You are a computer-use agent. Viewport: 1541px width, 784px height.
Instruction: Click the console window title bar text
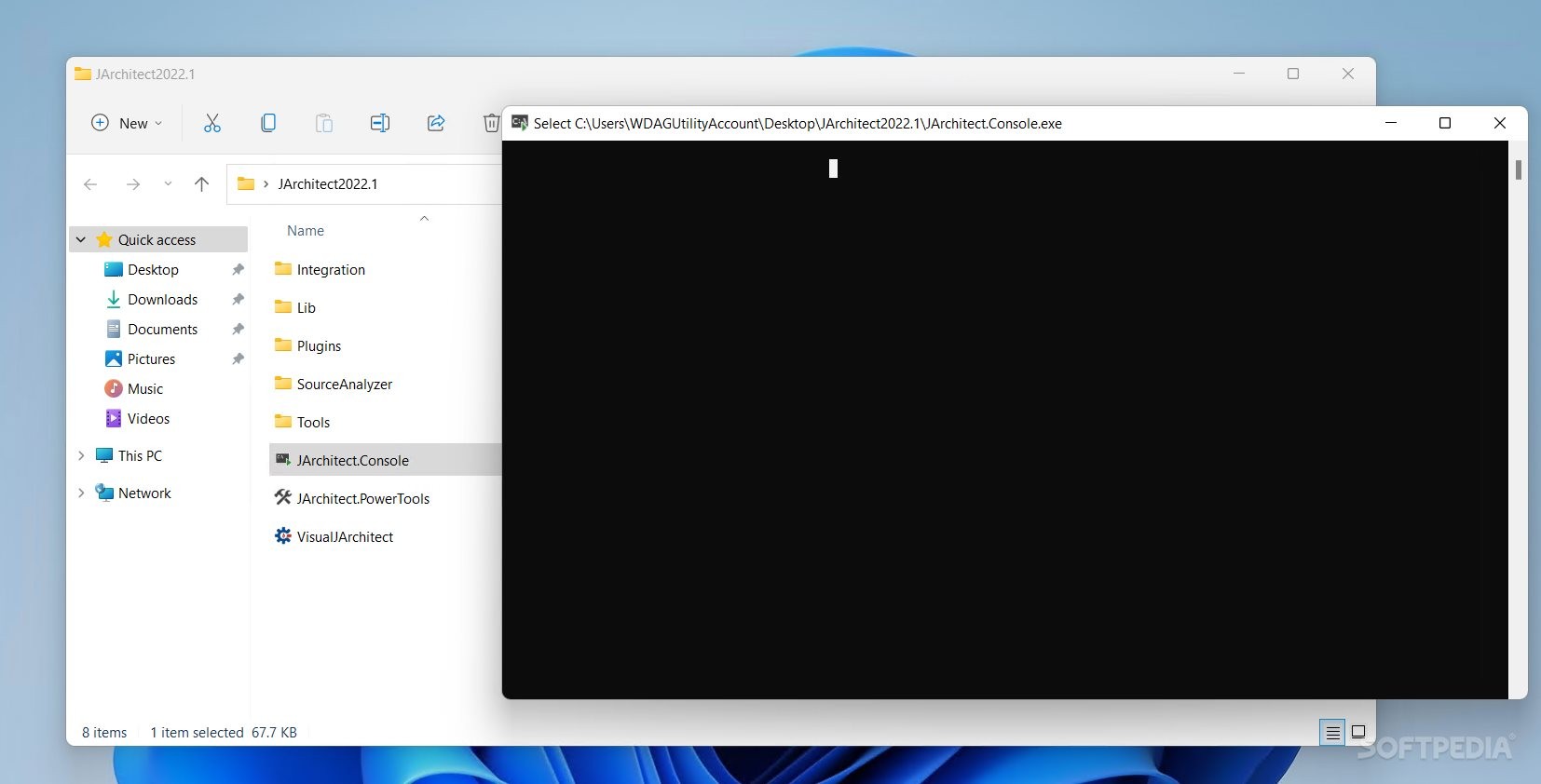coord(798,123)
